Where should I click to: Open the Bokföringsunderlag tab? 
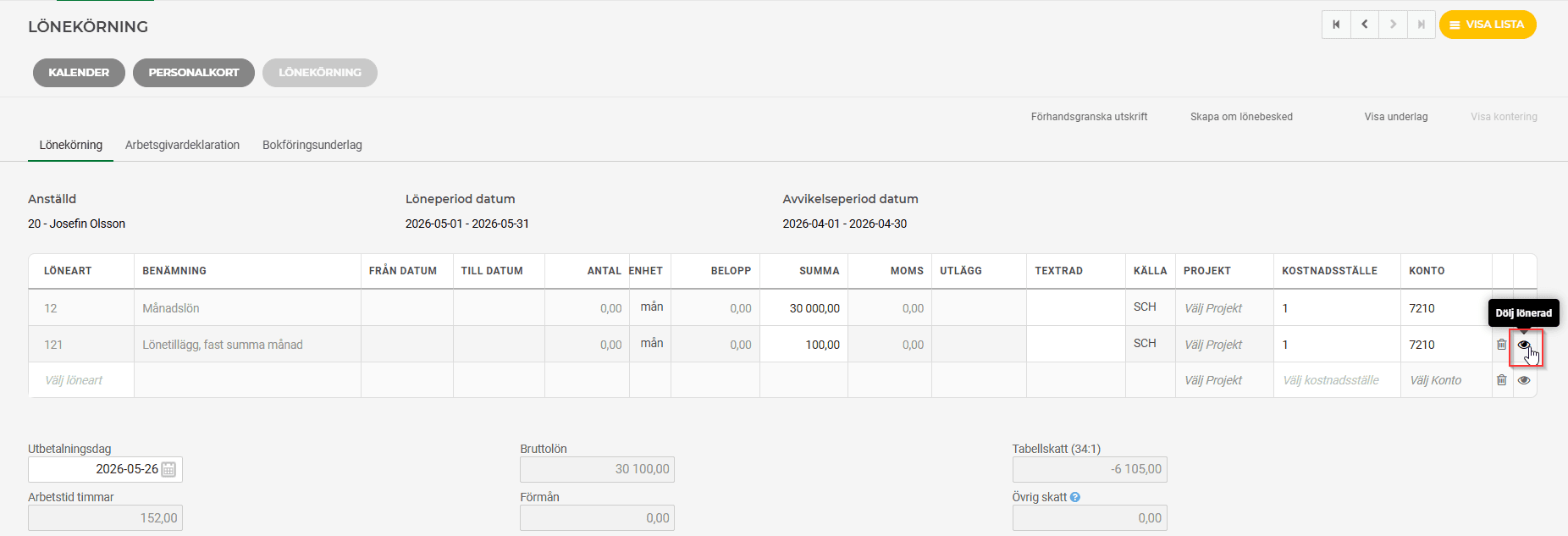click(312, 145)
